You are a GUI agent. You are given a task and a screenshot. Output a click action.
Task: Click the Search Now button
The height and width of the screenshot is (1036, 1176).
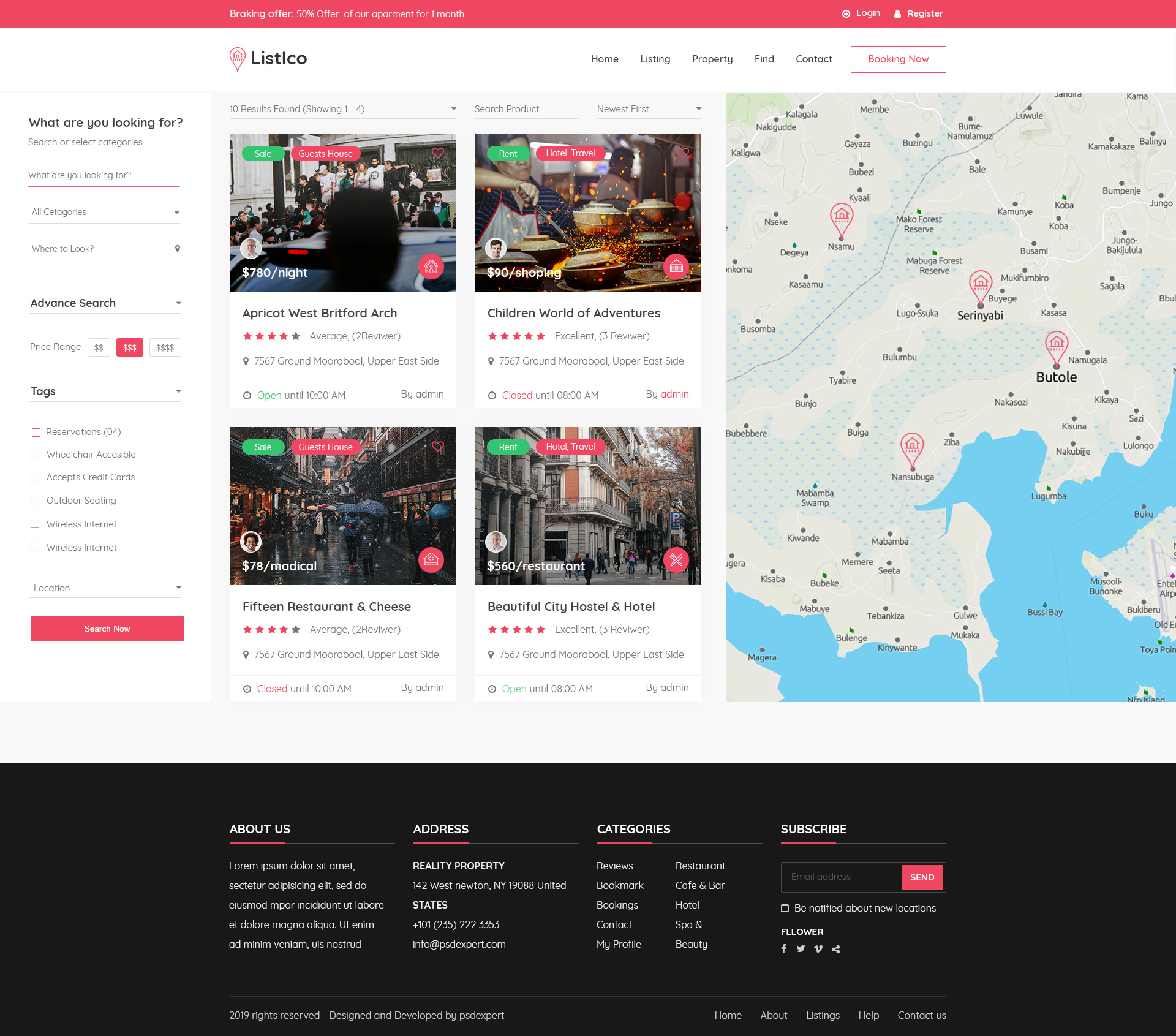coord(107,629)
